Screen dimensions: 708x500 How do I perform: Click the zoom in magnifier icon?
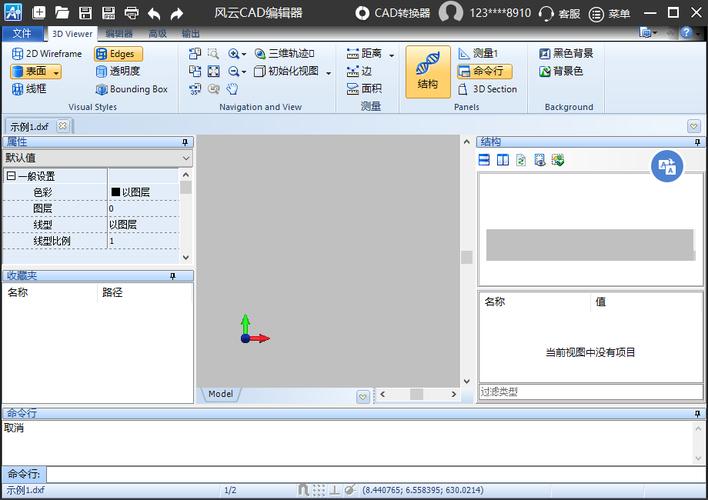(x=233, y=54)
